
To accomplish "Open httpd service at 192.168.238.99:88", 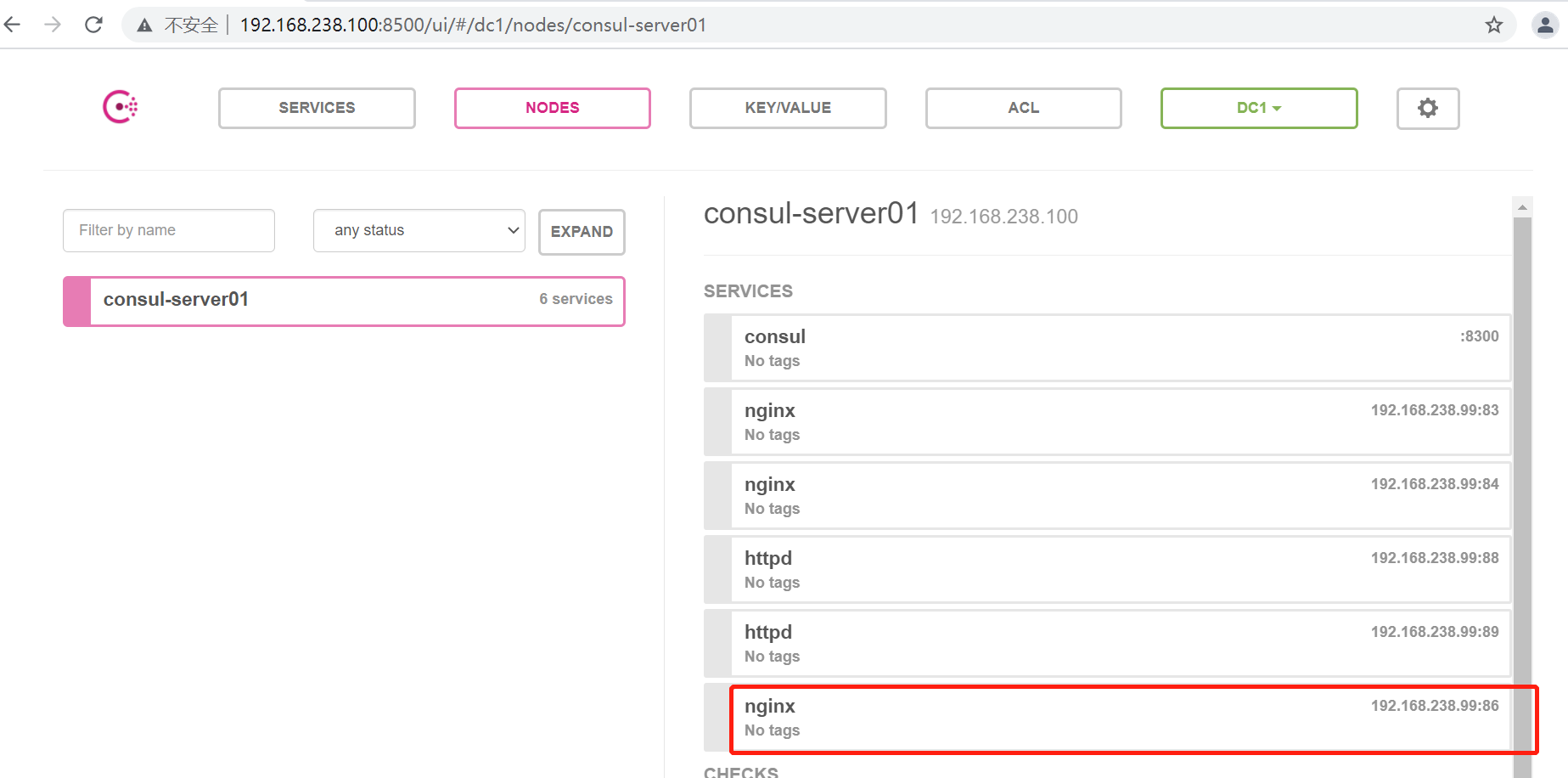I will tap(1107, 569).
